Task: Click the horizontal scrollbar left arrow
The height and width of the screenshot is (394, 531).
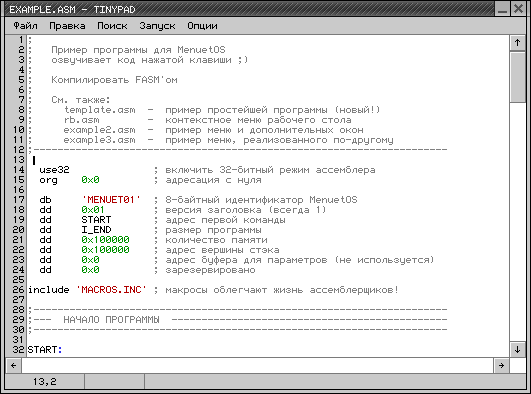Action: pyautogui.click(x=14, y=366)
